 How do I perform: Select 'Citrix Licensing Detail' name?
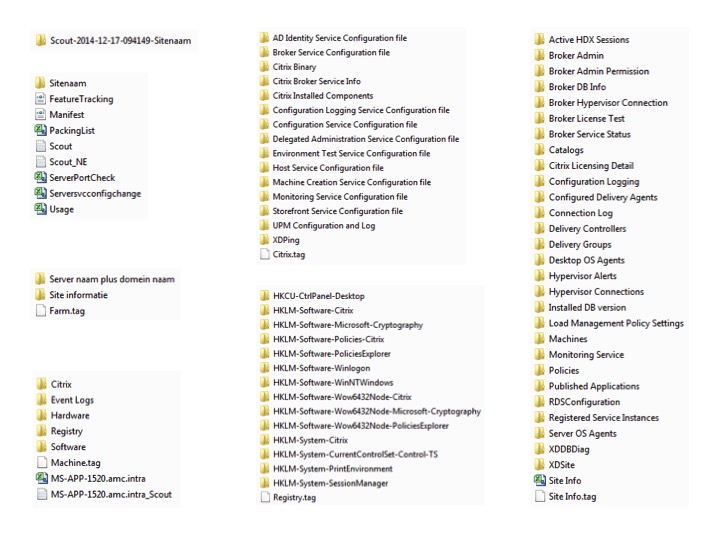591,166
